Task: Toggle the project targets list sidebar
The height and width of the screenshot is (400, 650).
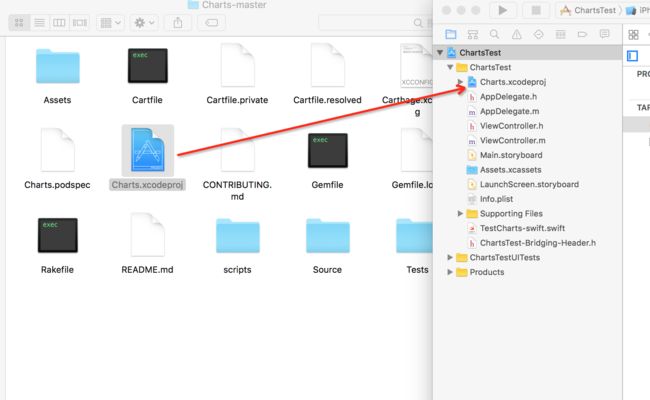Action: pos(633,56)
